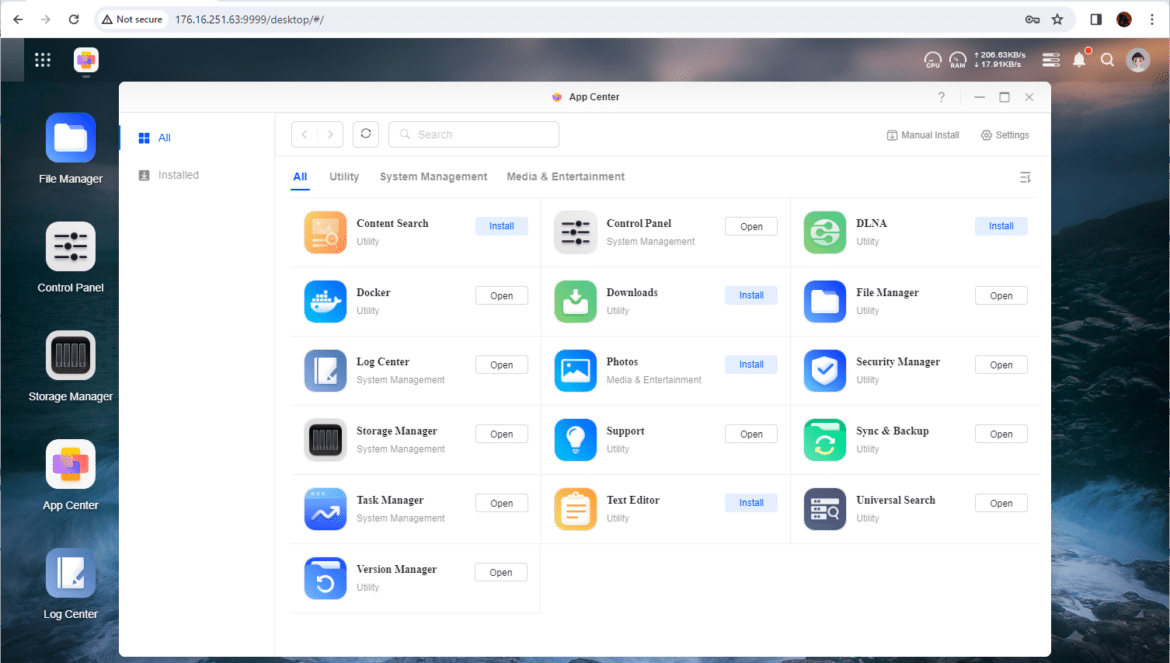Screen dimensions: 1170x663
Task: Open App Center help question mark
Action: (942, 97)
